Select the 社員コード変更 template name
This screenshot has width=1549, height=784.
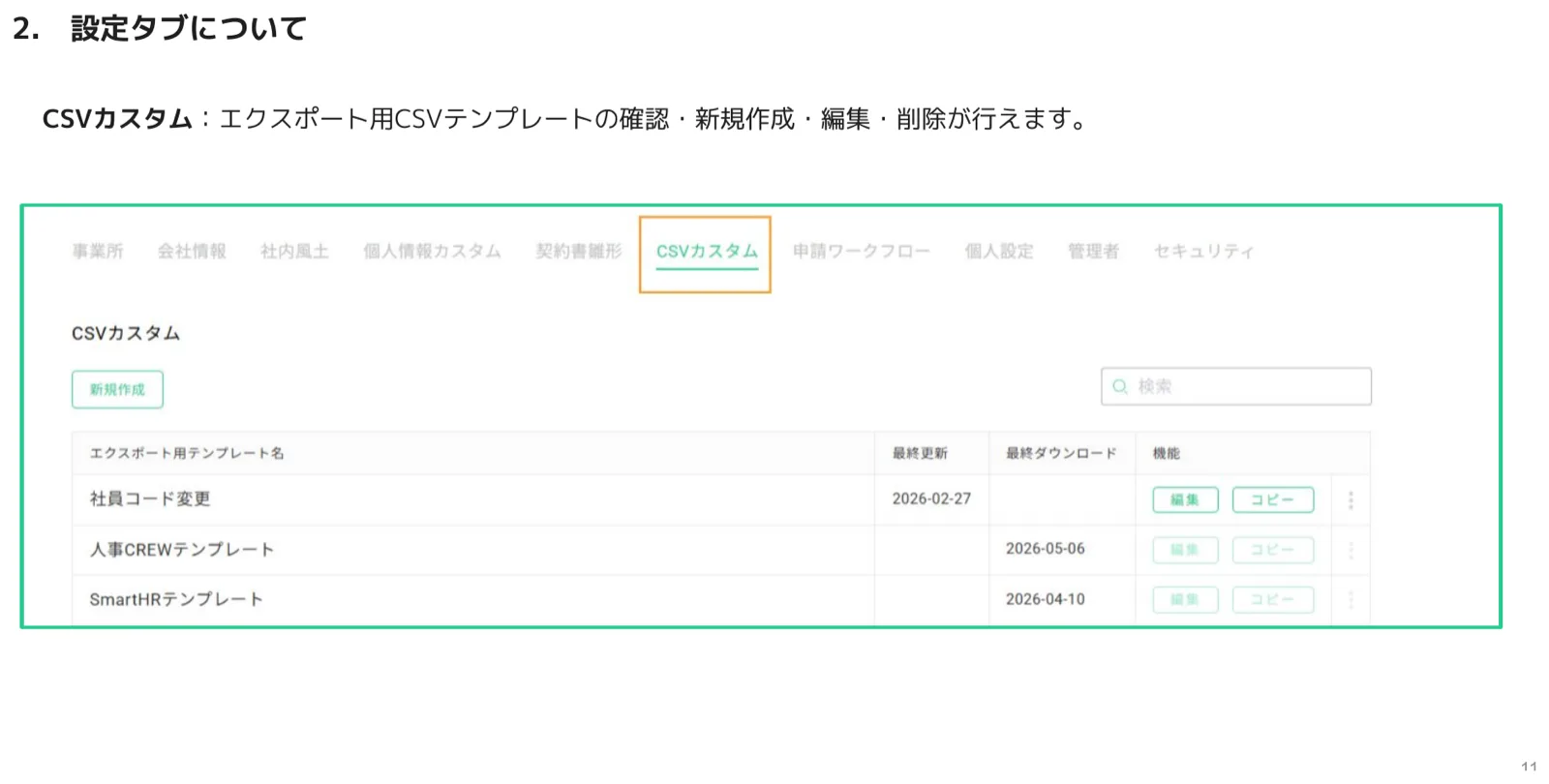(150, 498)
